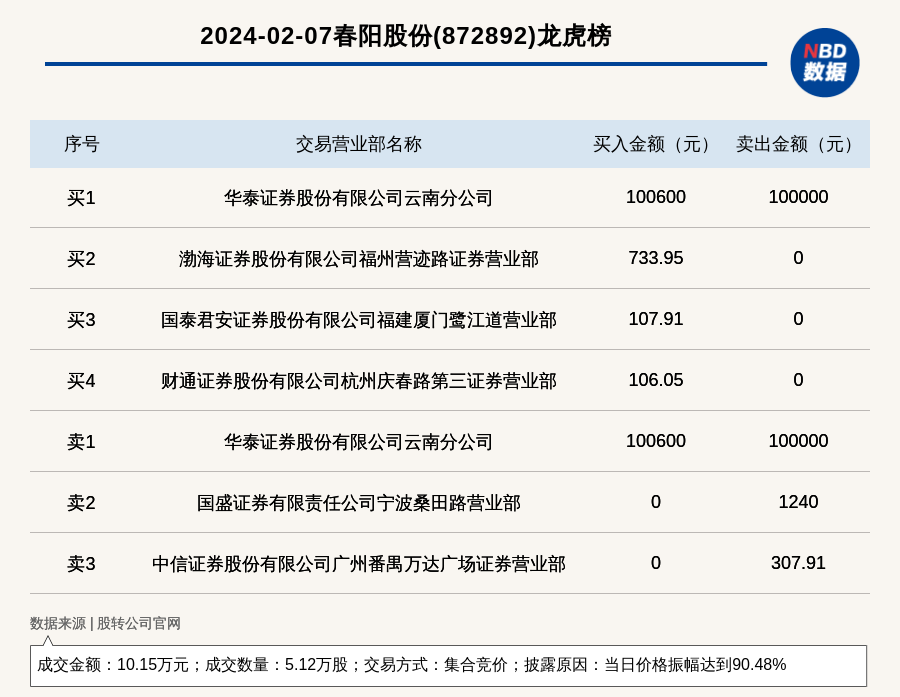This screenshot has height=697, width=900.
Task: Click the 数据来源 | 股转公司官网 note
Action: 105,623
